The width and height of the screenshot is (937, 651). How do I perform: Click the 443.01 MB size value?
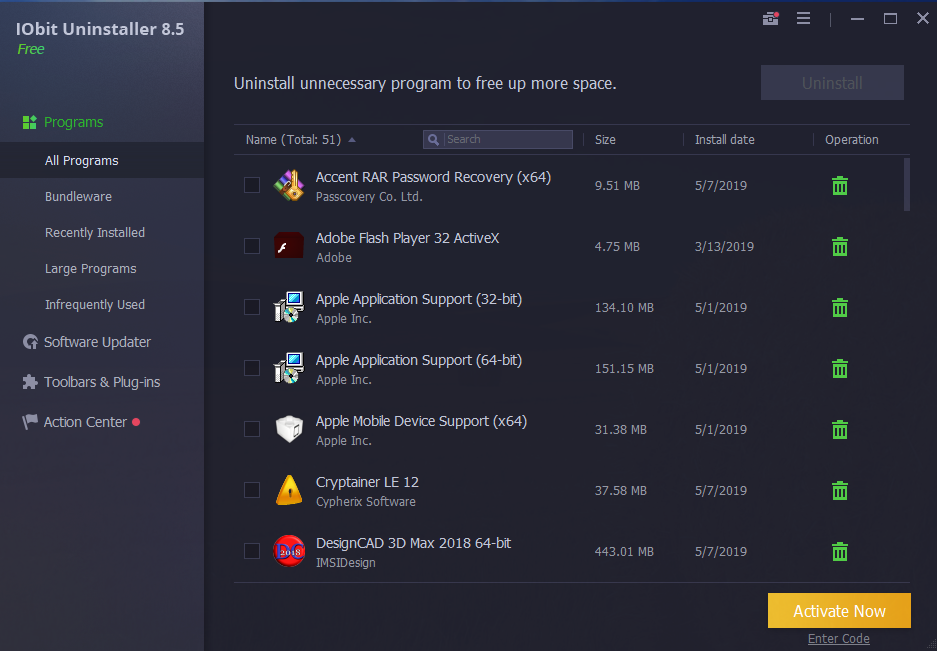click(x=624, y=552)
